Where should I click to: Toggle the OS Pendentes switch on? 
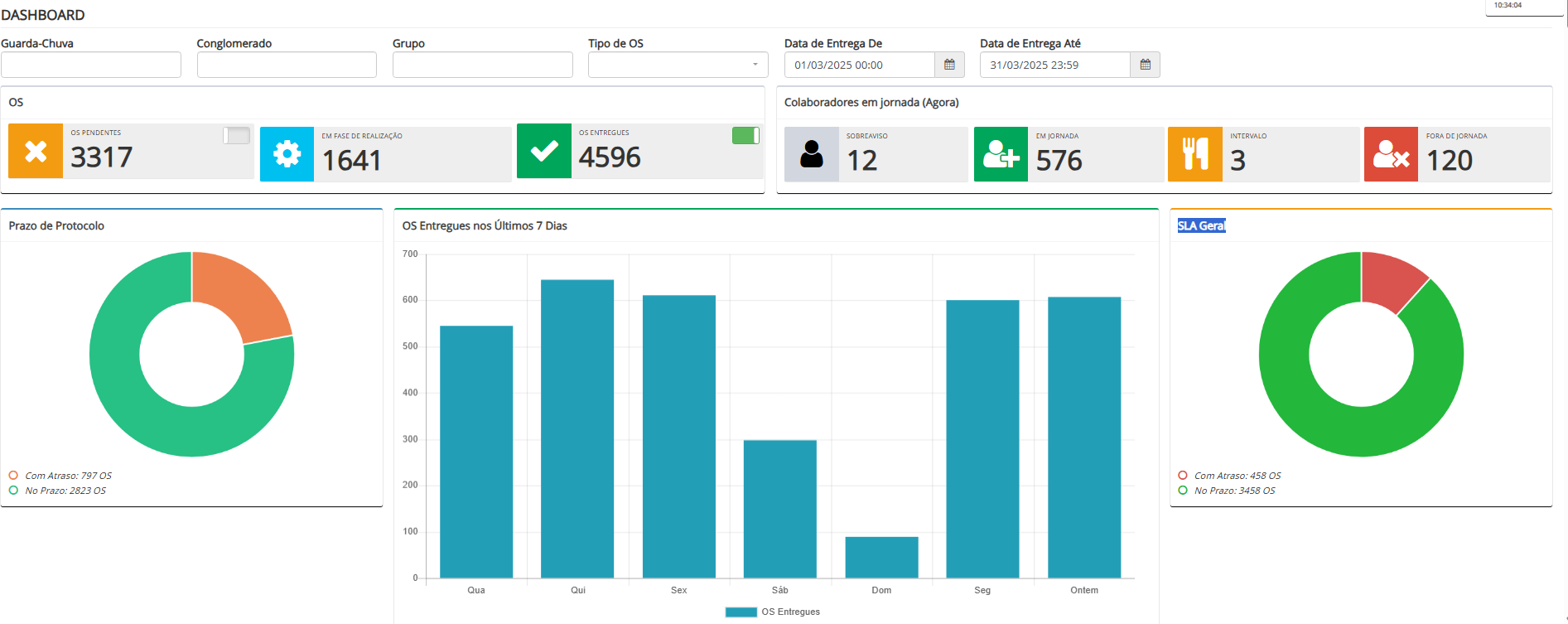tap(236, 136)
